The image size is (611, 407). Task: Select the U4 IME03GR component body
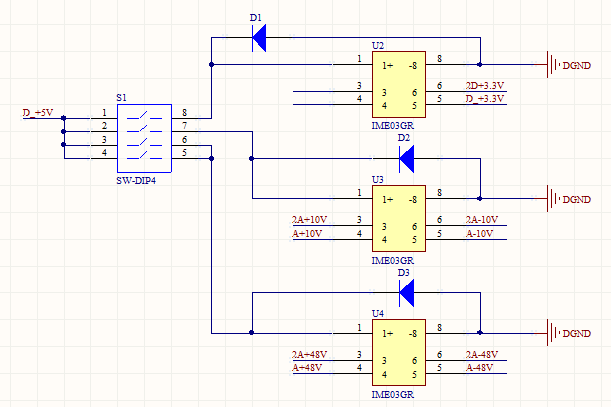tap(399, 352)
